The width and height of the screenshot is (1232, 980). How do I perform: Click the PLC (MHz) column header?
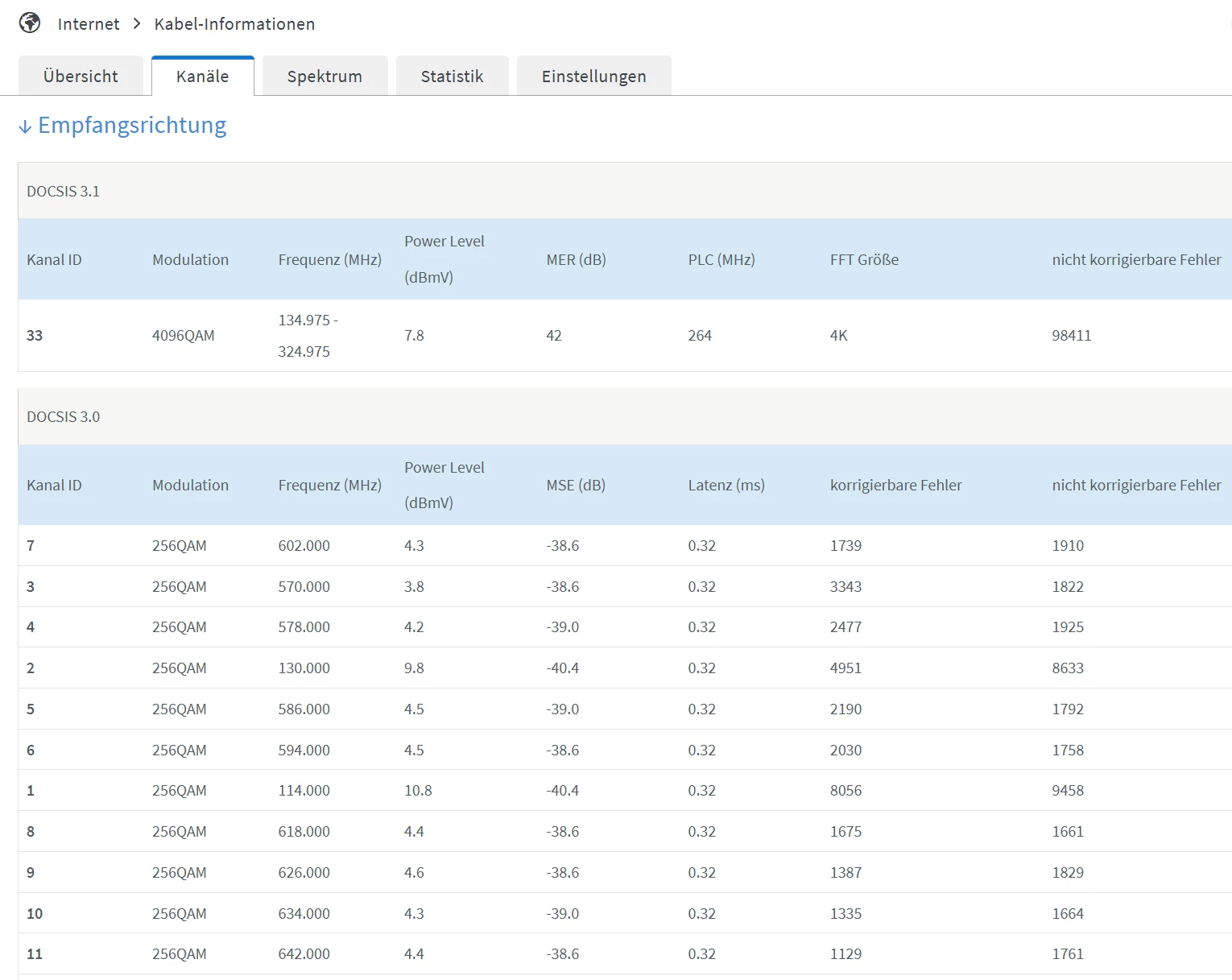[x=721, y=260]
